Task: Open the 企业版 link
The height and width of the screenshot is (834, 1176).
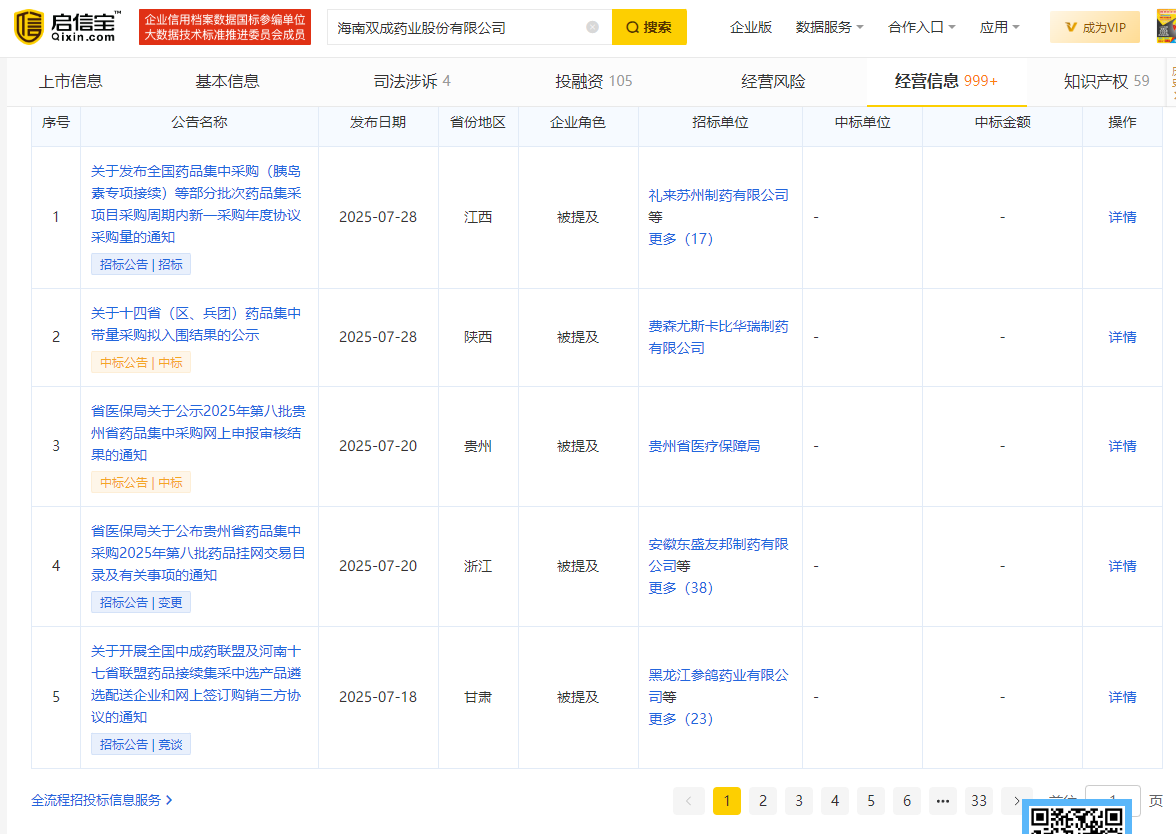Action: pos(751,27)
